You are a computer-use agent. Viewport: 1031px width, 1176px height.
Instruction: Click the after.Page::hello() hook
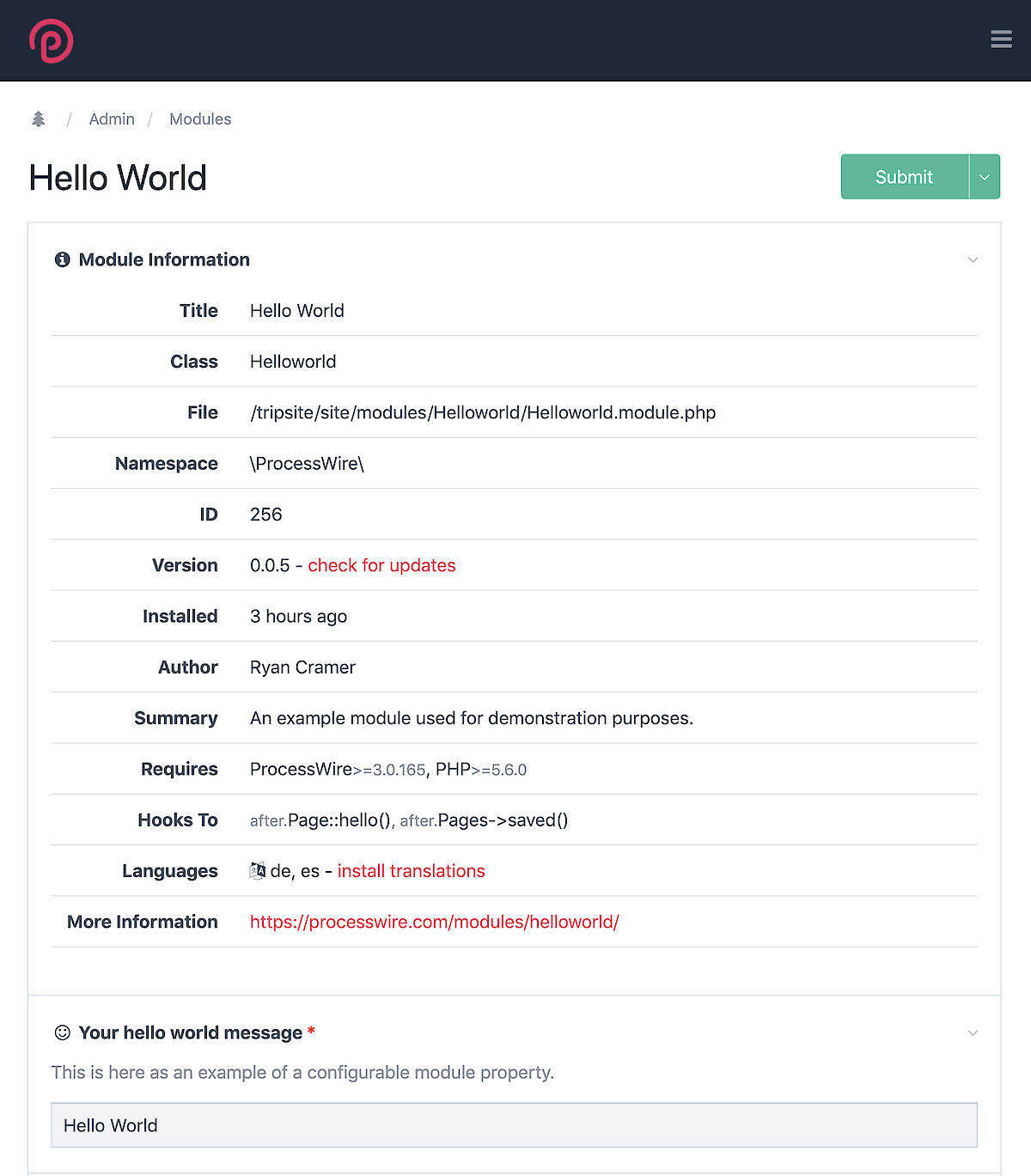(320, 820)
